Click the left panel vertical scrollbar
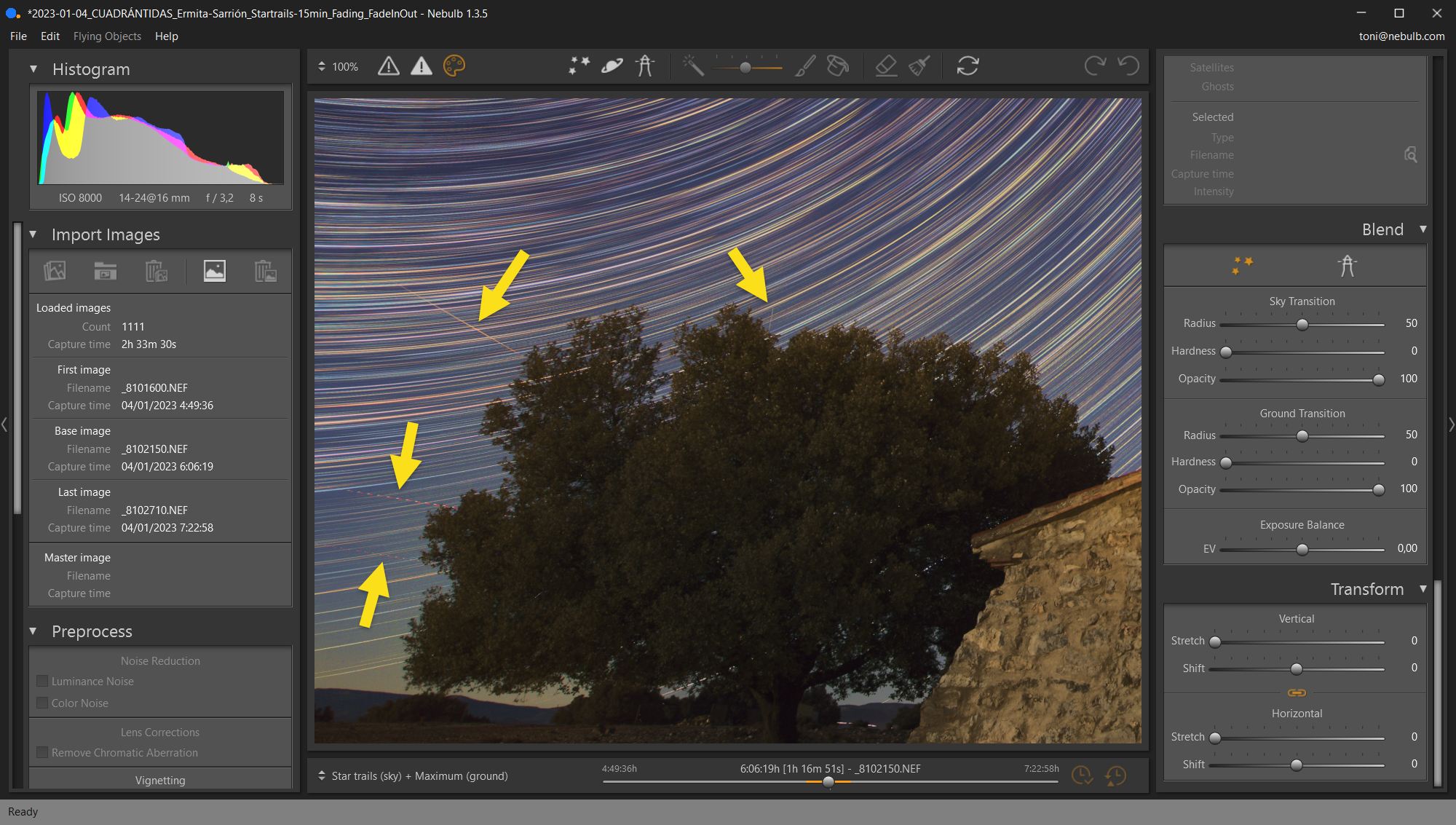Screen dimensions: 1456x825 pos(18,370)
